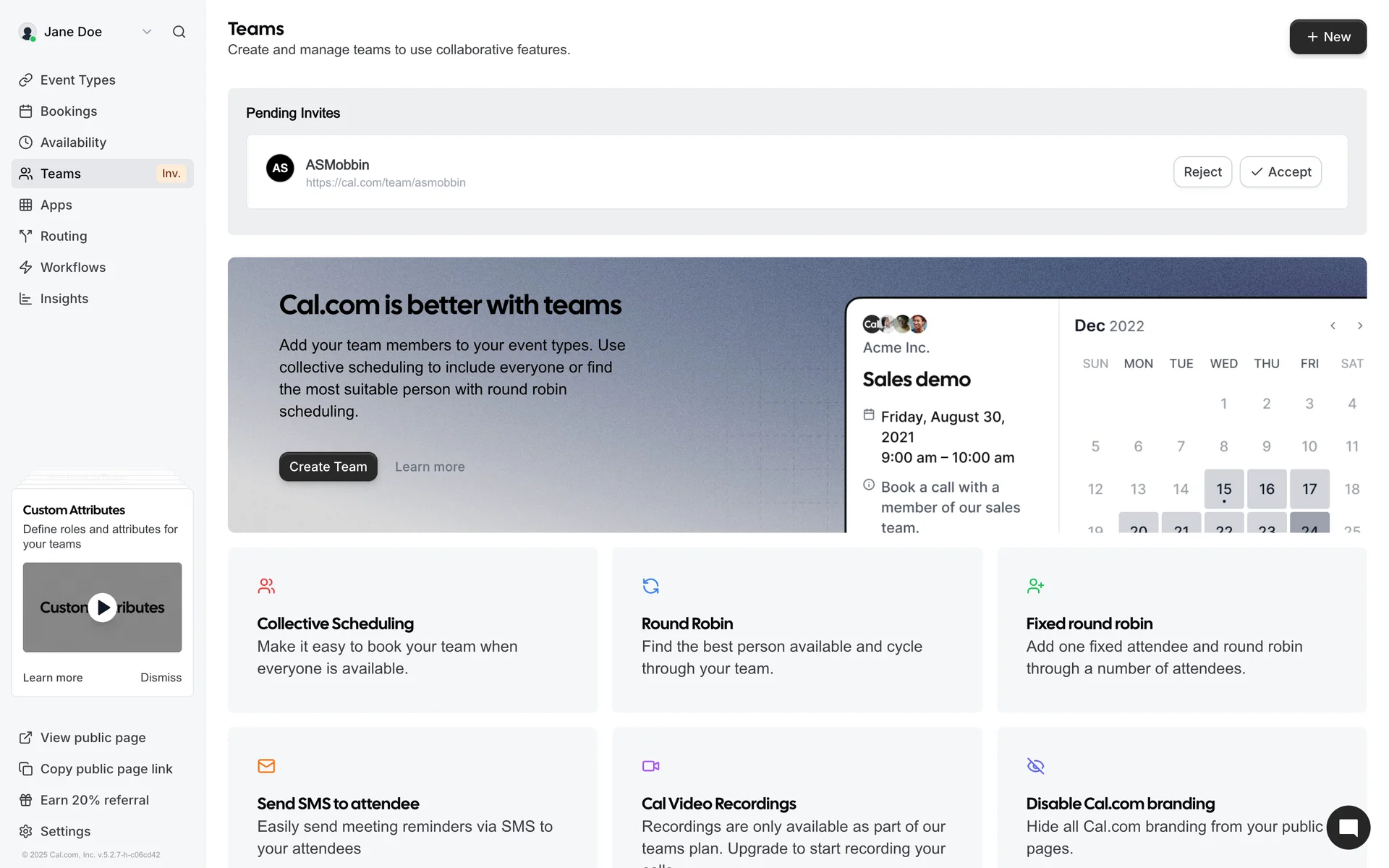This screenshot has height=868, width=1389.
Task: Click the Create Team button
Action: click(328, 467)
